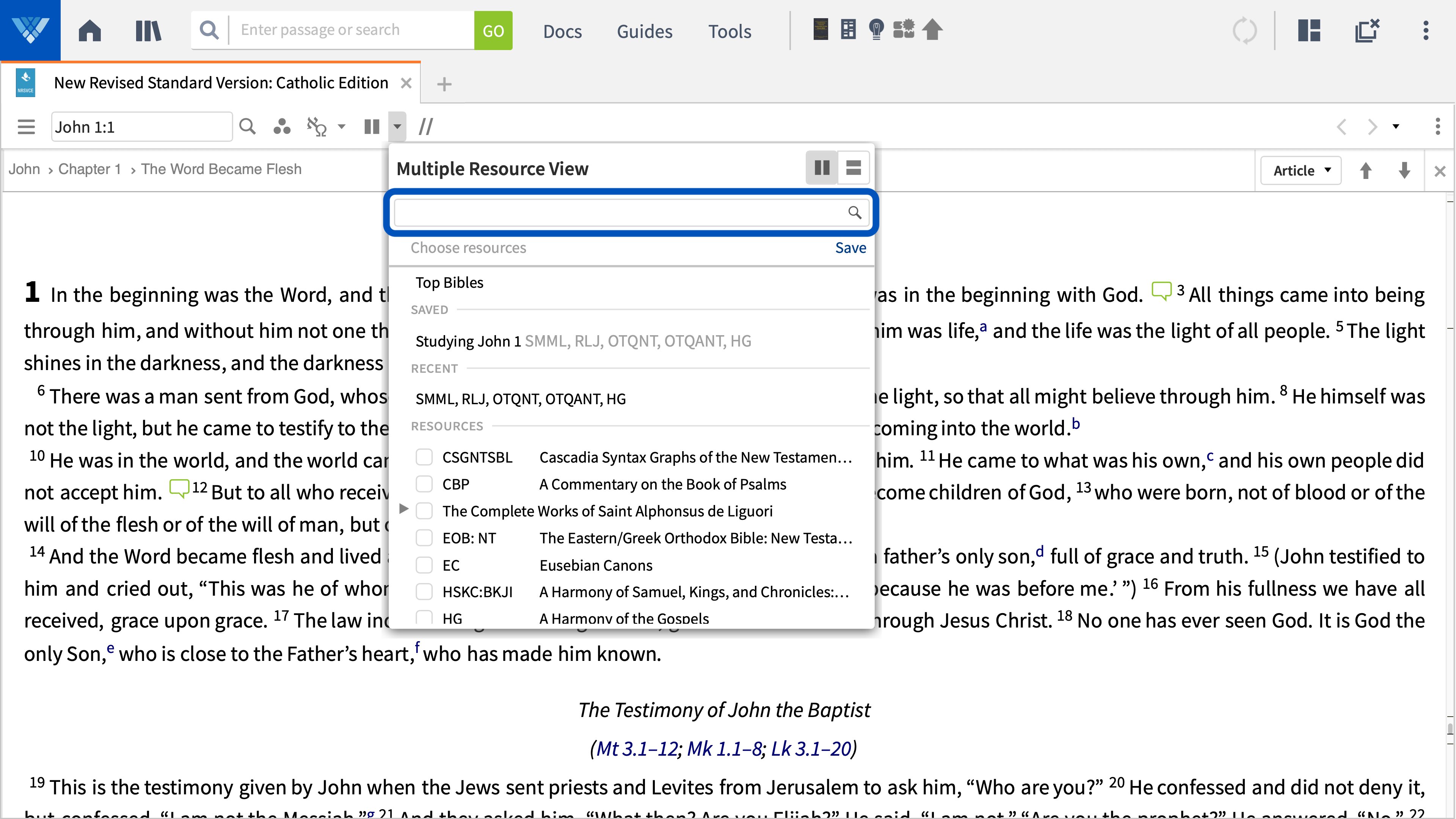The image size is (1456, 819).
Task: Click the parallel resources slashes icon
Action: coord(425,127)
